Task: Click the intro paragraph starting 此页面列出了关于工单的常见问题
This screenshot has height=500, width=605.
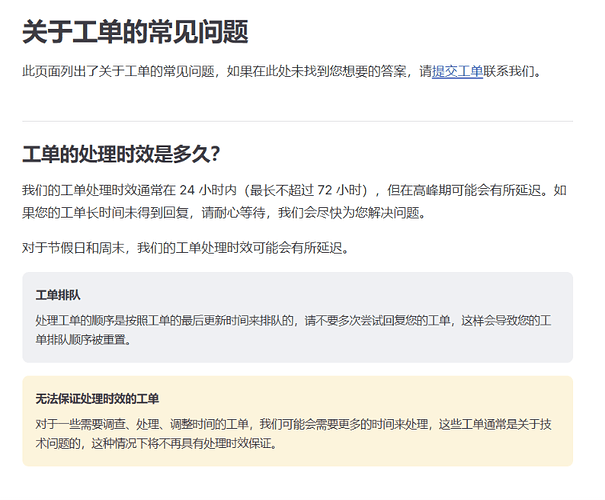Action: click(x=282, y=72)
